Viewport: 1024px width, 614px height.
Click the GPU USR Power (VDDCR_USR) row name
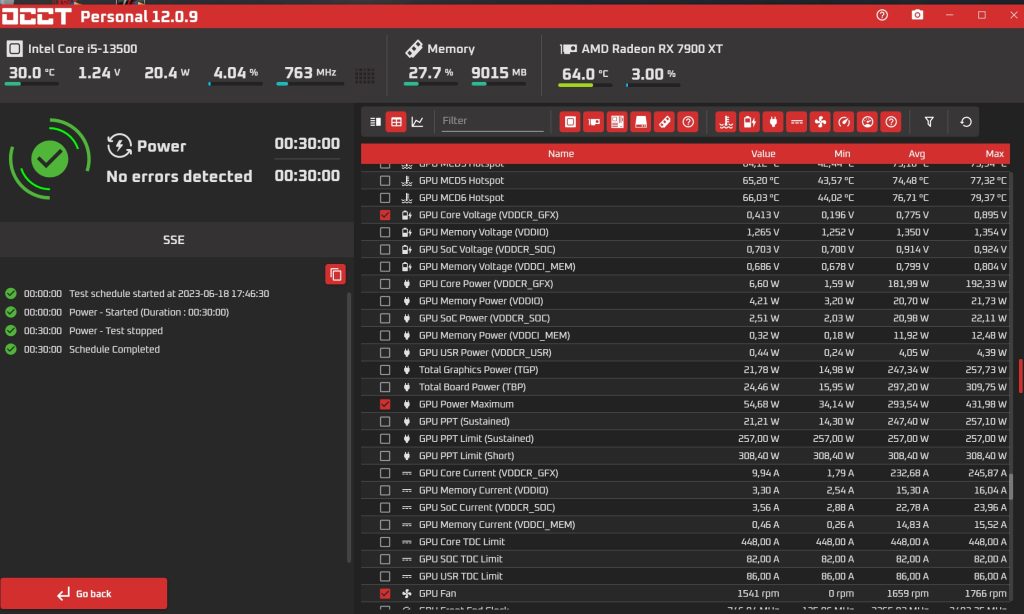(485, 353)
